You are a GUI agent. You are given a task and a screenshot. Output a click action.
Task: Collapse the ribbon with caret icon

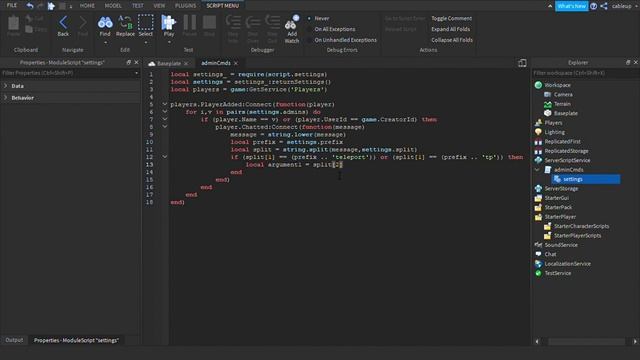click(x=550, y=6)
